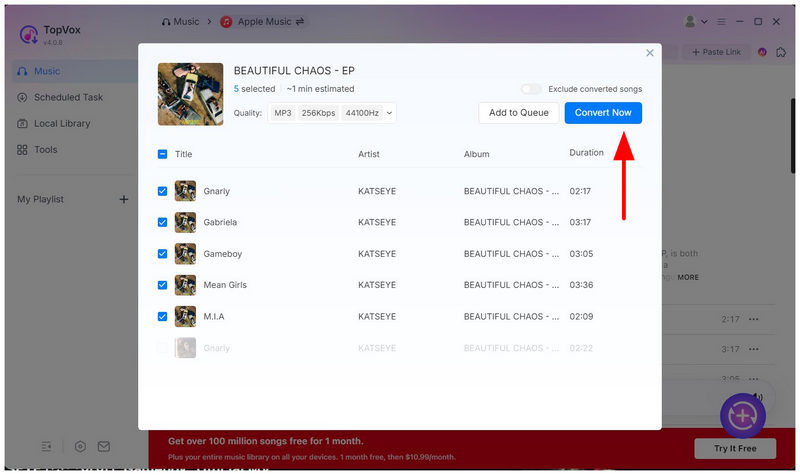Click the MORE link behind dialog

pos(688,278)
